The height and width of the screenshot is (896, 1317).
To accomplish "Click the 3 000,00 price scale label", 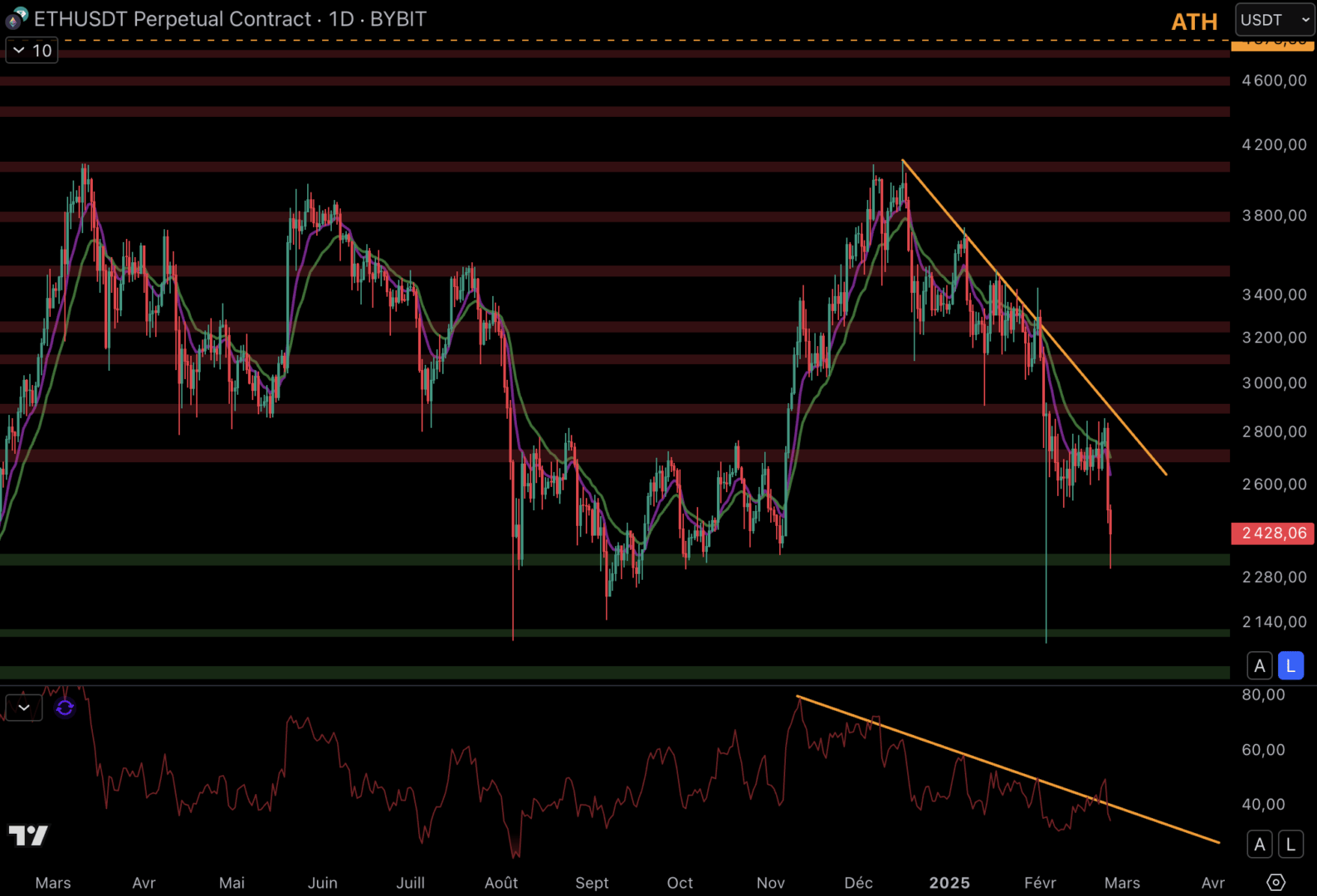I will 1274,382.
